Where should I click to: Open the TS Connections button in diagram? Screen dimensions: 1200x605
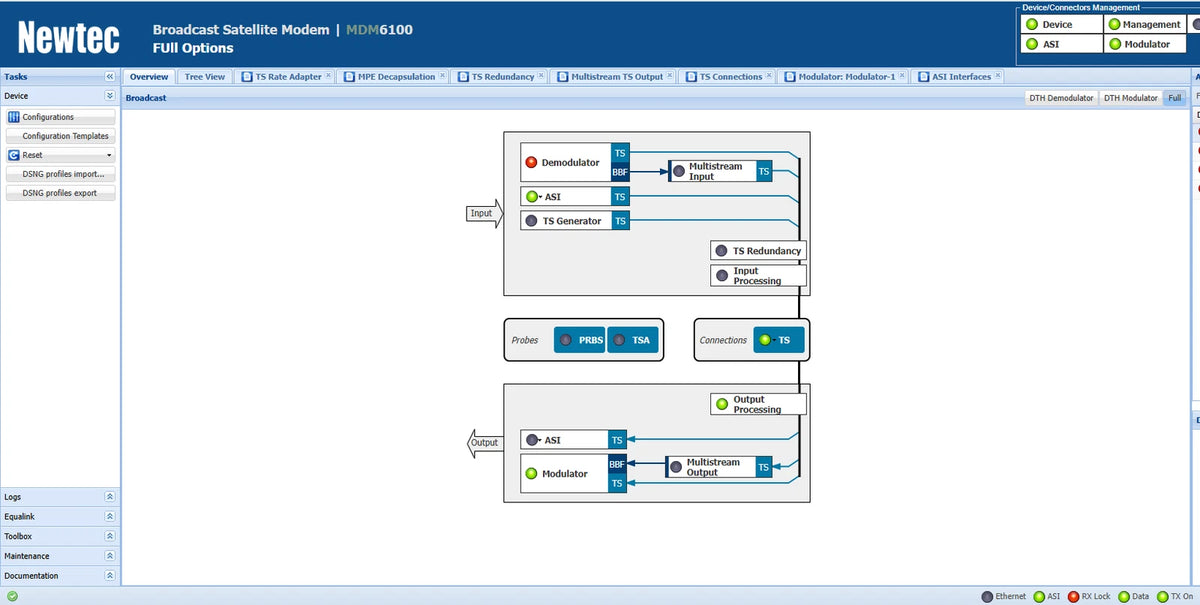tap(779, 340)
